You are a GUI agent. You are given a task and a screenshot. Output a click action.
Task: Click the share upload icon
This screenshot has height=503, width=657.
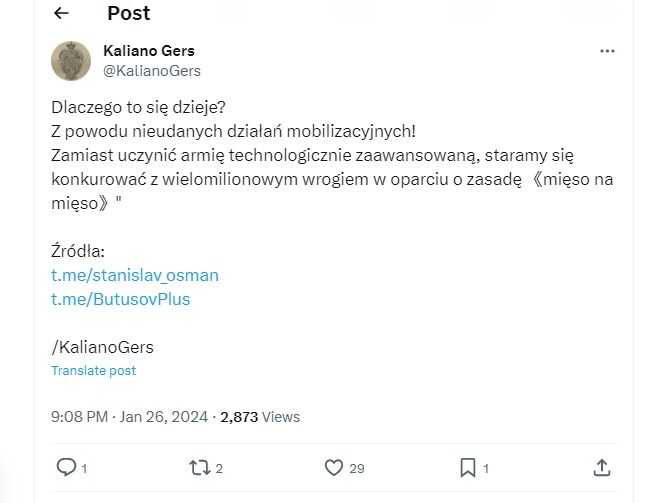(601, 467)
